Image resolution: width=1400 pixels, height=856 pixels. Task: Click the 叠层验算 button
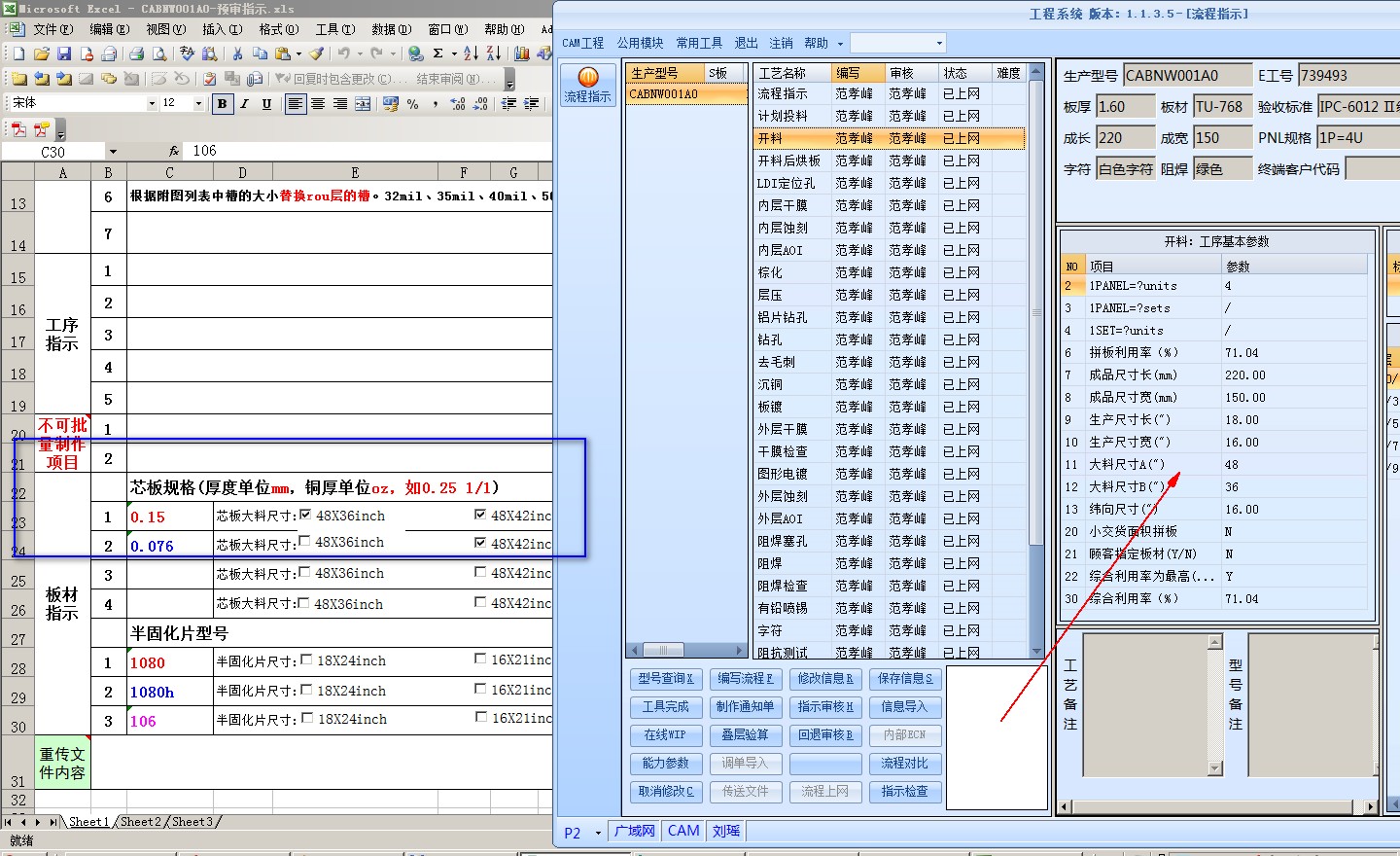click(x=745, y=735)
